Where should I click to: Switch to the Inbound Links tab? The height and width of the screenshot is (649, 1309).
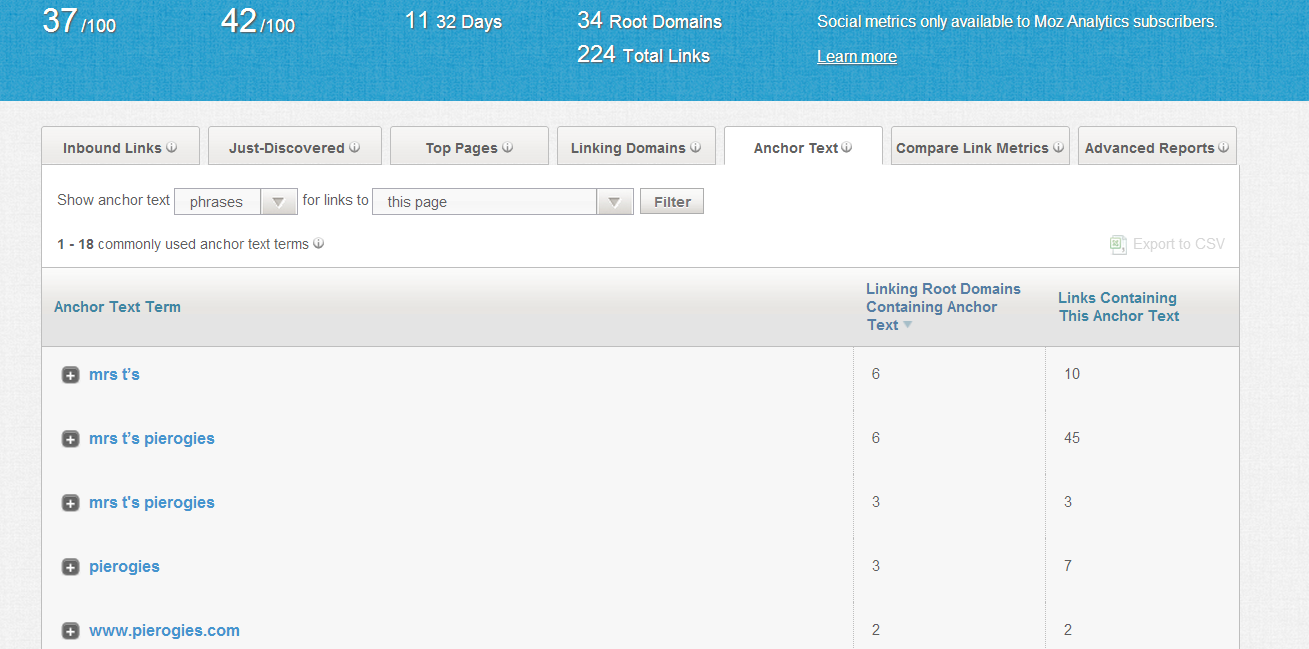point(120,146)
